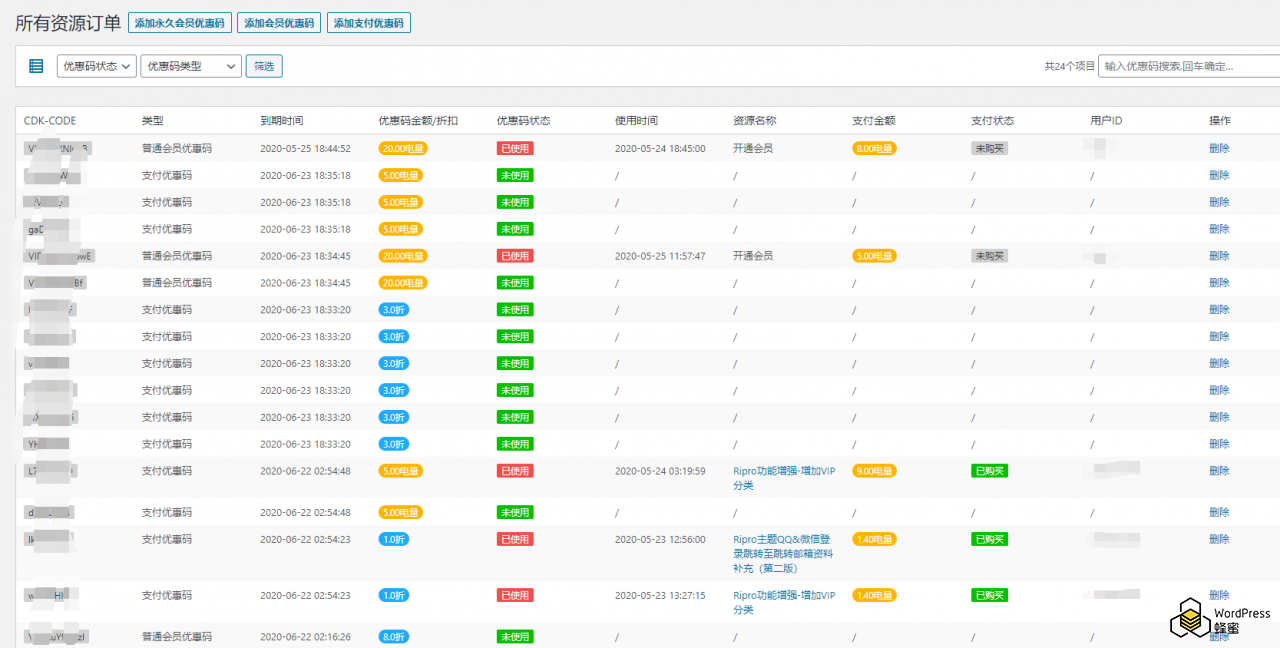Screen dimensions: 1280x648
Task: Click the 共24个项目 item count text
Action: tap(1069, 66)
